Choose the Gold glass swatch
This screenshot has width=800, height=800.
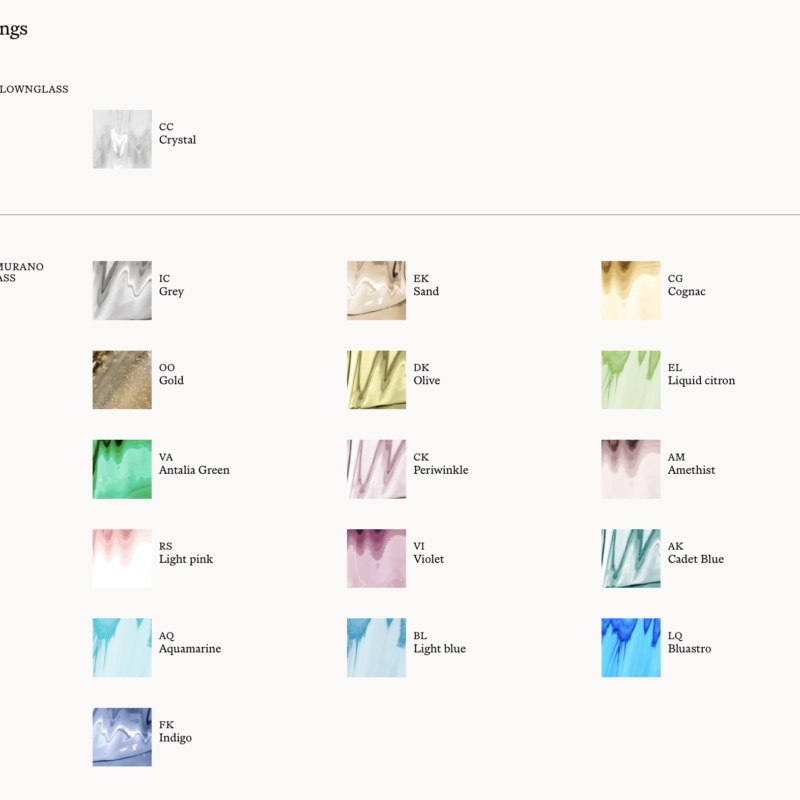[x=122, y=380]
